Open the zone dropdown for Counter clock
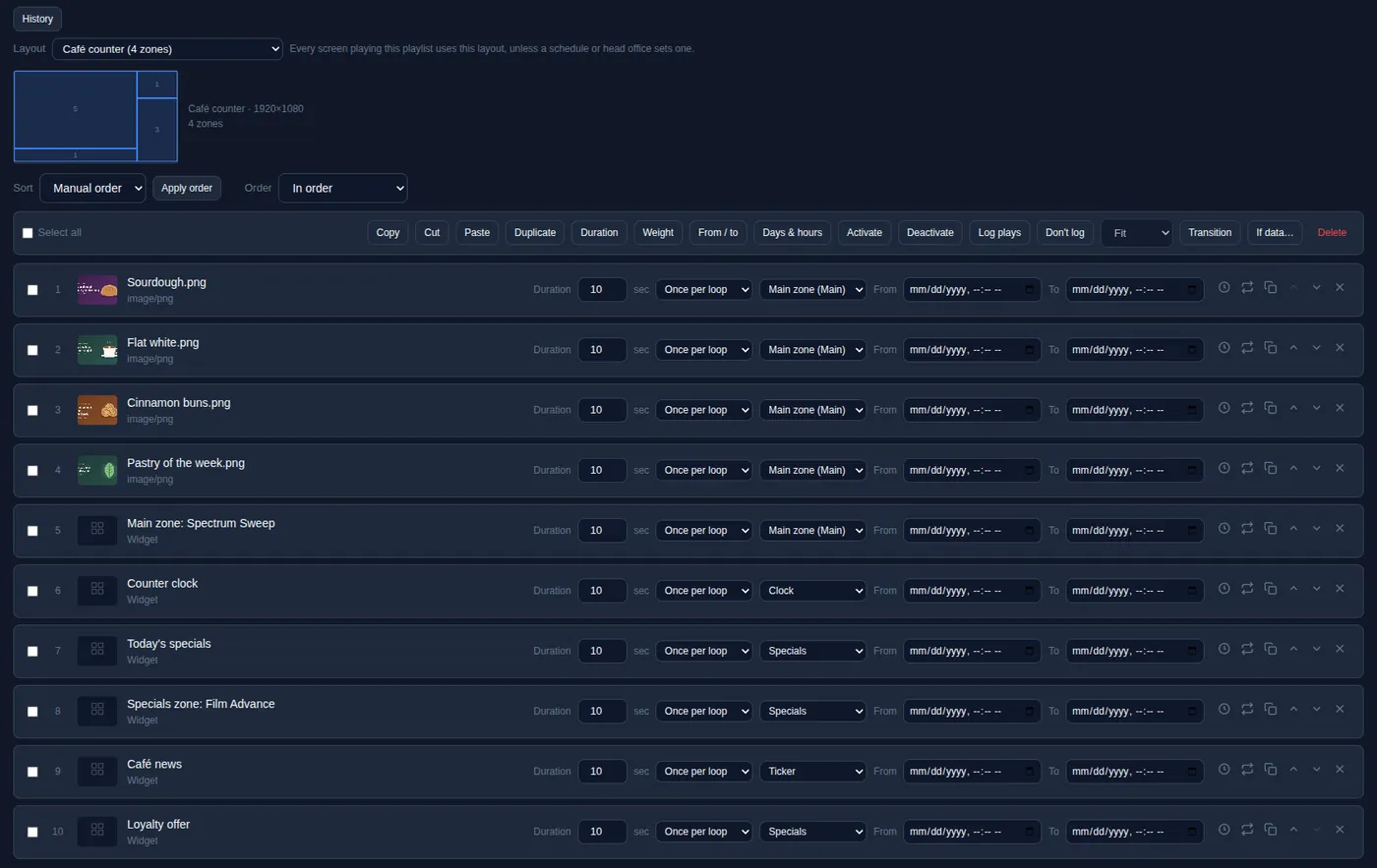 812,591
